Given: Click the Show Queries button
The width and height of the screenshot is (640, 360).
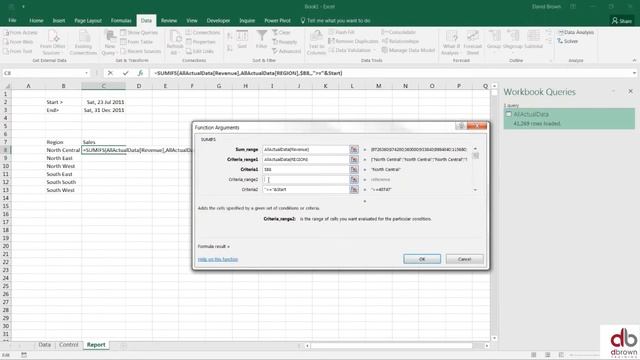Looking at the screenshot, I should (139, 33).
